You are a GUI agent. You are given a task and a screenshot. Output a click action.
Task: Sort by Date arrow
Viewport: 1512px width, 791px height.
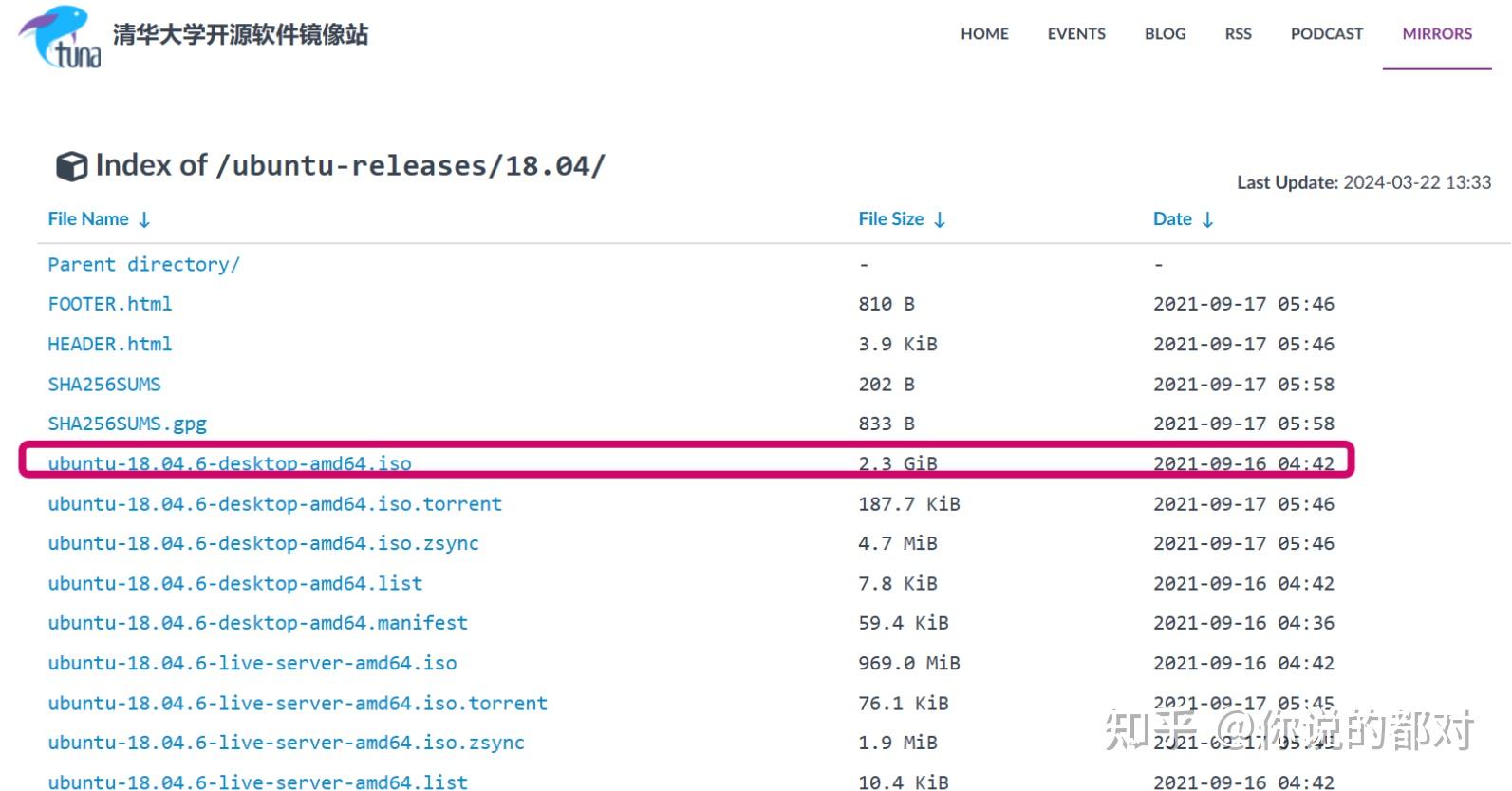coord(1207,220)
